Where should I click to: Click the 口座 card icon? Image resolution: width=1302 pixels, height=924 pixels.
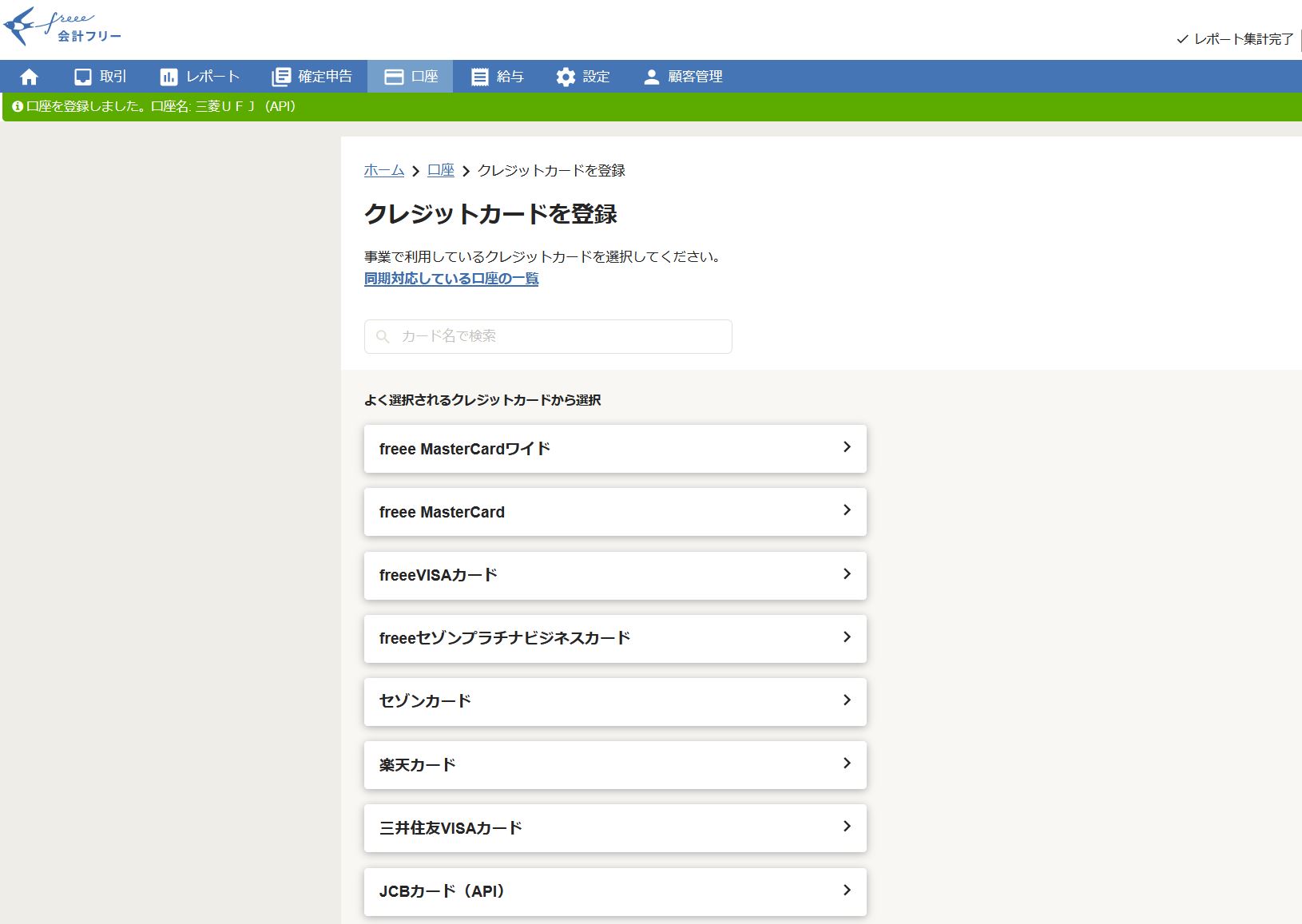(x=394, y=77)
